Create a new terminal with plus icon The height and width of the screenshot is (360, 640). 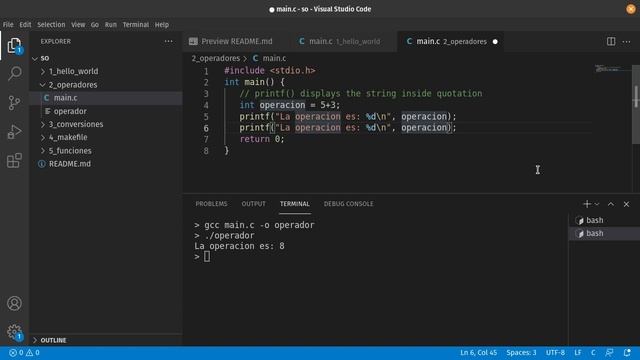[x=587, y=204]
